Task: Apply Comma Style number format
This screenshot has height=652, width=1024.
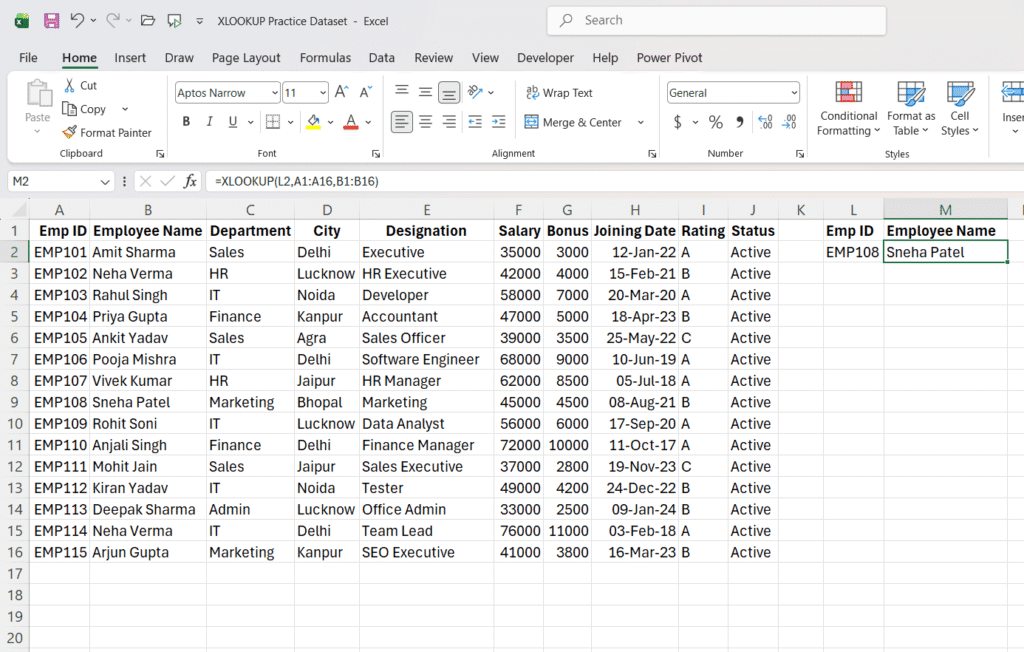Action: [740, 122]
